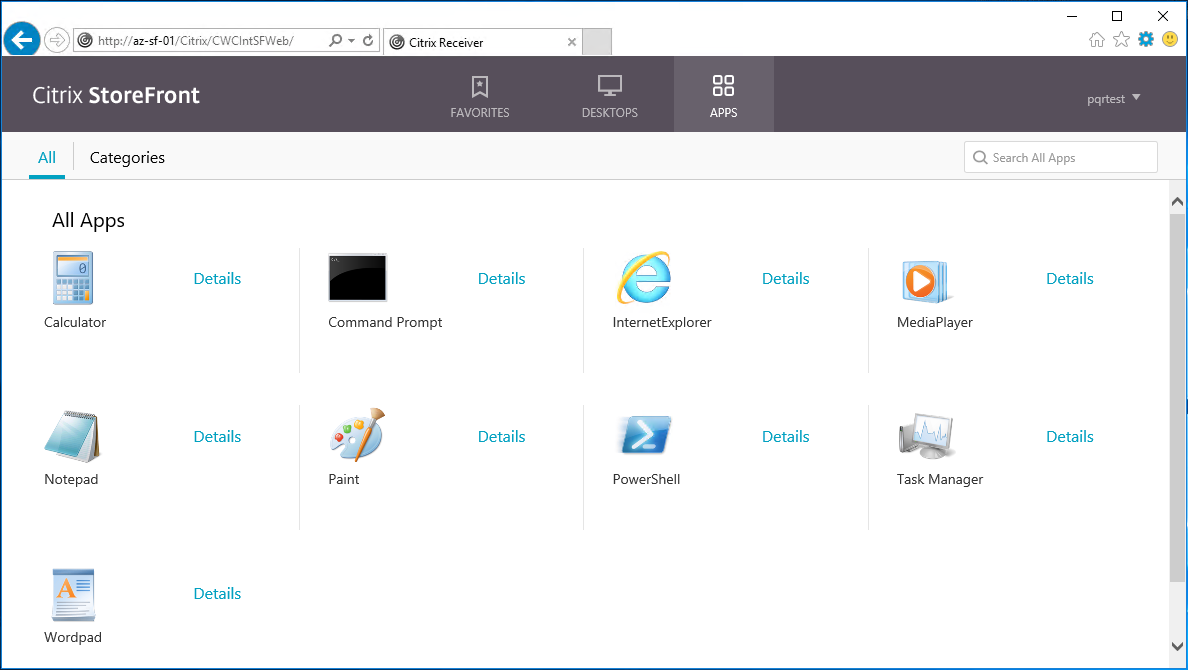Image resolution: width=1188 pixels, height=670 pixels.
Task: View Details for Task Manager
Action: [1070, 437]
